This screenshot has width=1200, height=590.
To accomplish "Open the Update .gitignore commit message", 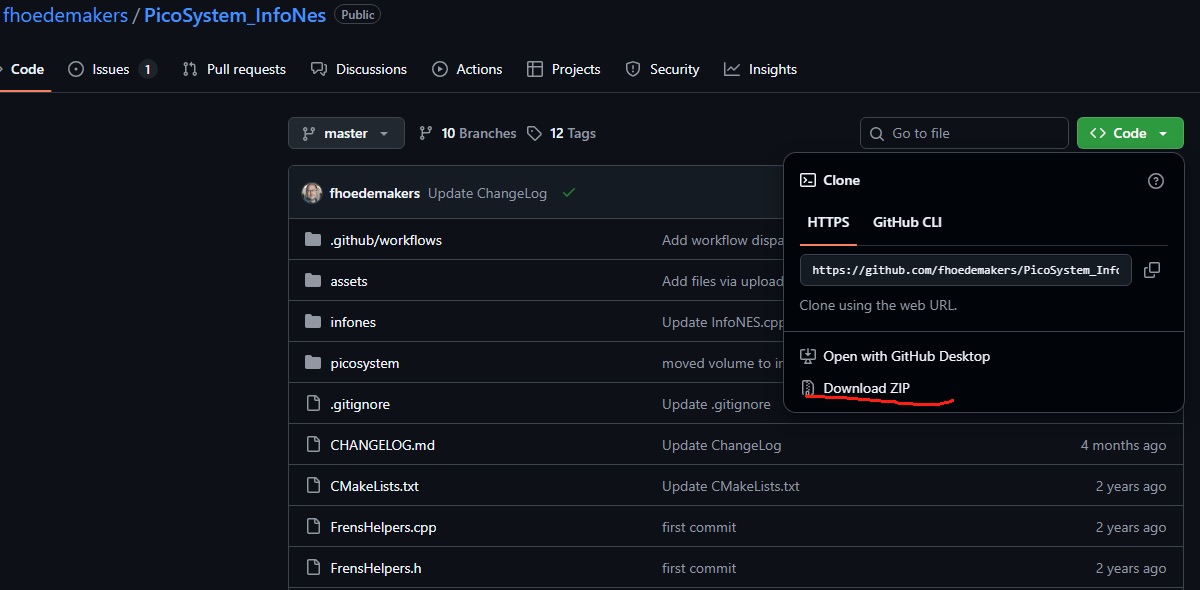I will tap(716, 404).
